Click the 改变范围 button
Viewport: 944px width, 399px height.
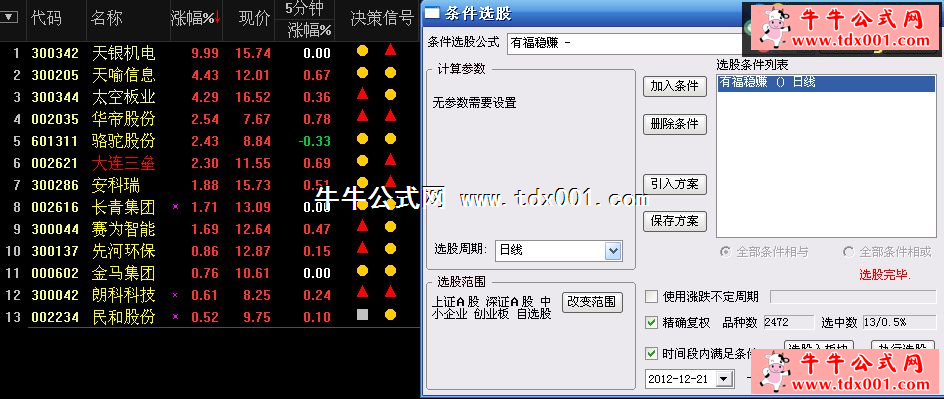592,302
